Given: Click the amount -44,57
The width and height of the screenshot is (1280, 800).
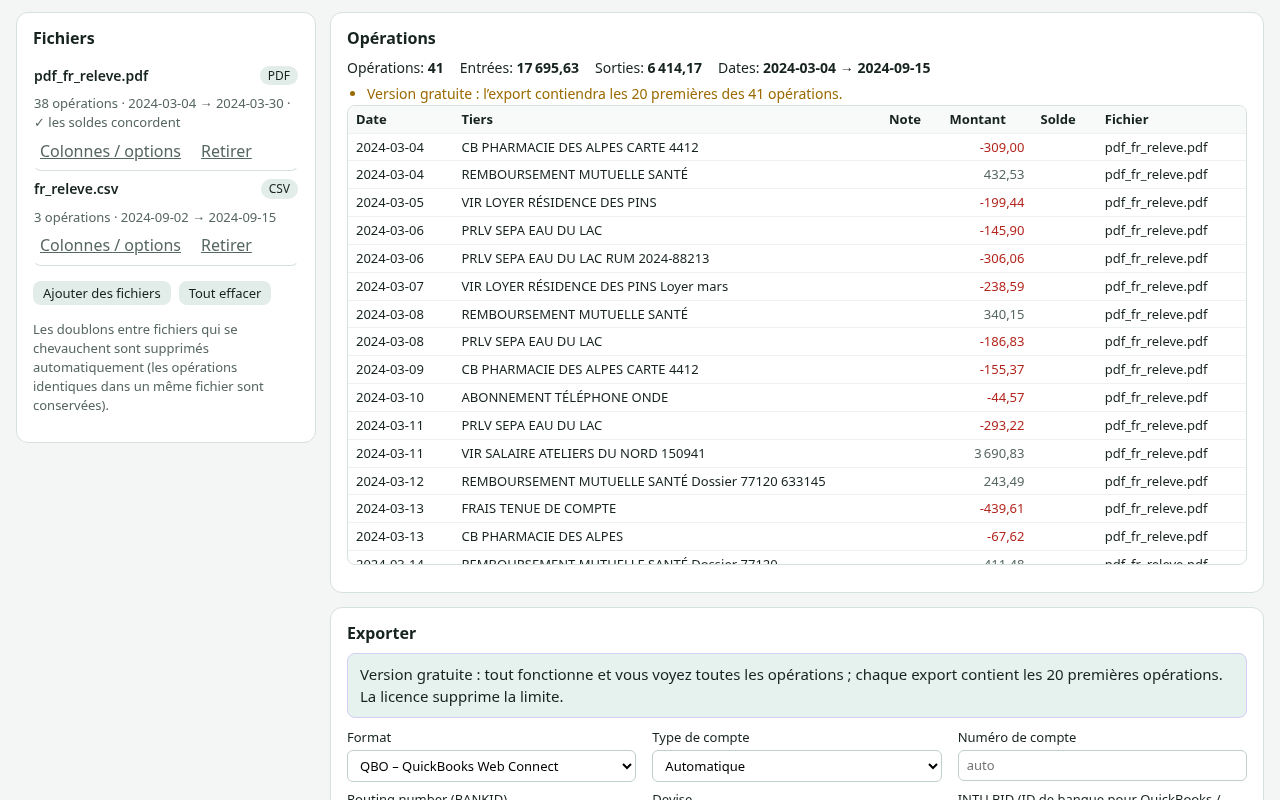Looking at the screenshot, I should point(1005,397).
